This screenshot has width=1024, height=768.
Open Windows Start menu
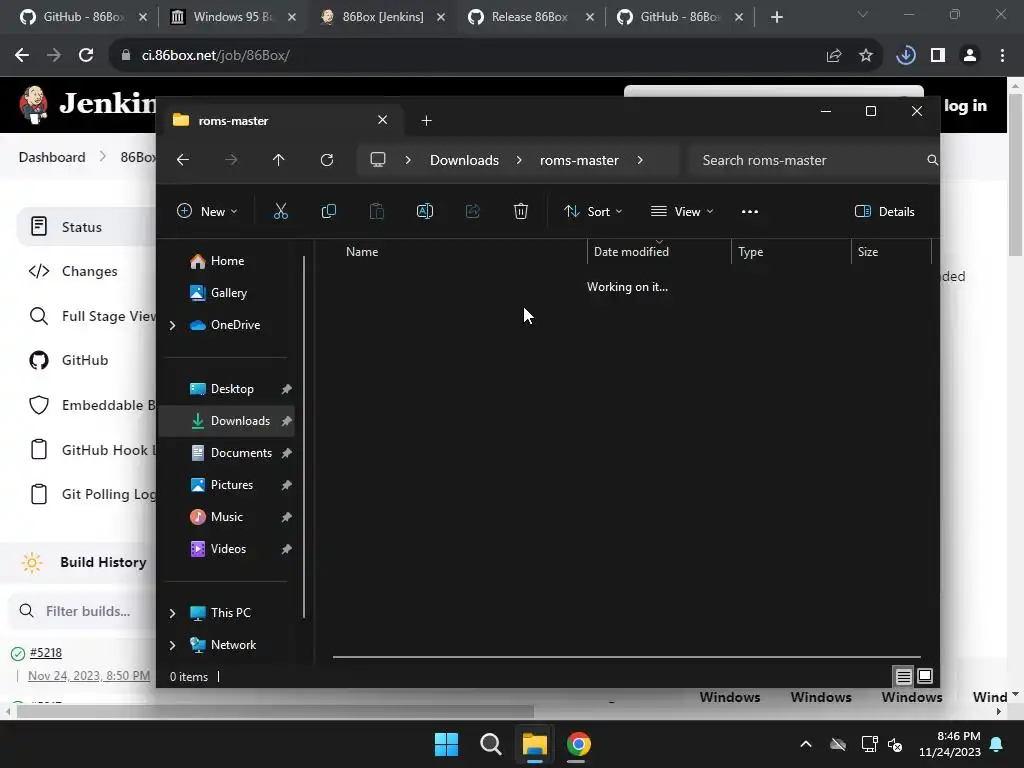447,744
